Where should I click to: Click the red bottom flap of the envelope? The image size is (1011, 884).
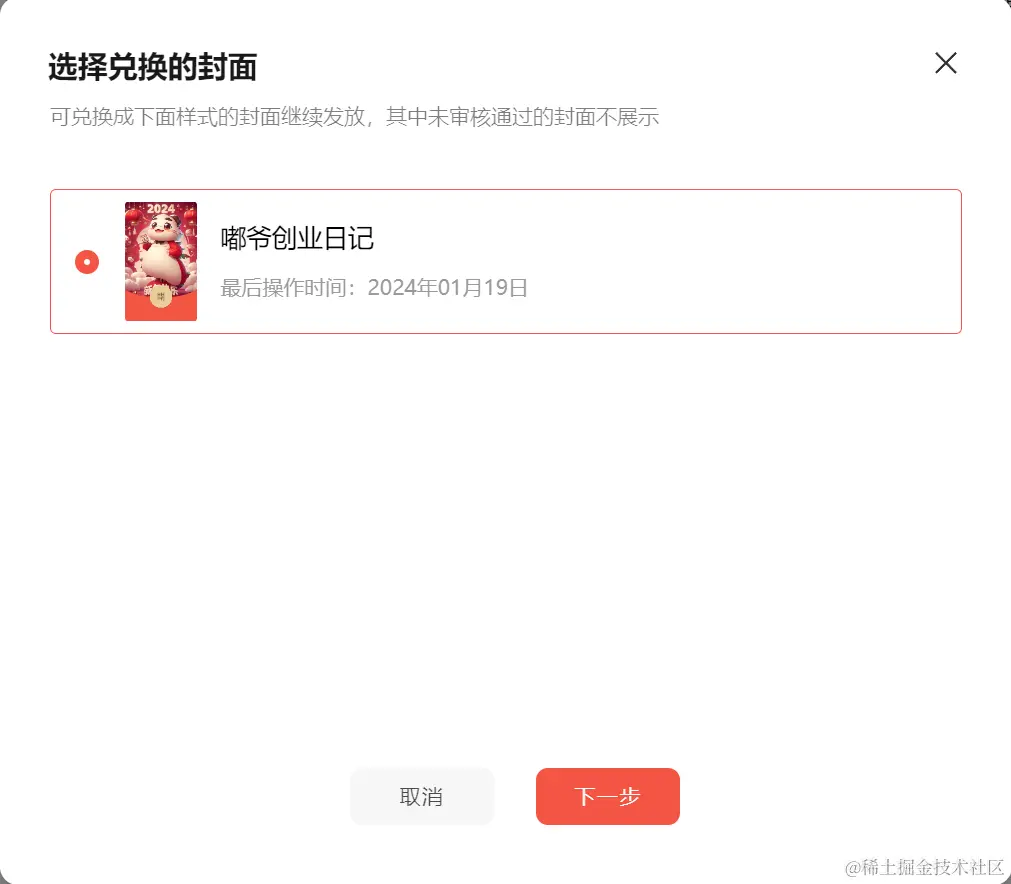pyautogui.click(x=161, y=306)
